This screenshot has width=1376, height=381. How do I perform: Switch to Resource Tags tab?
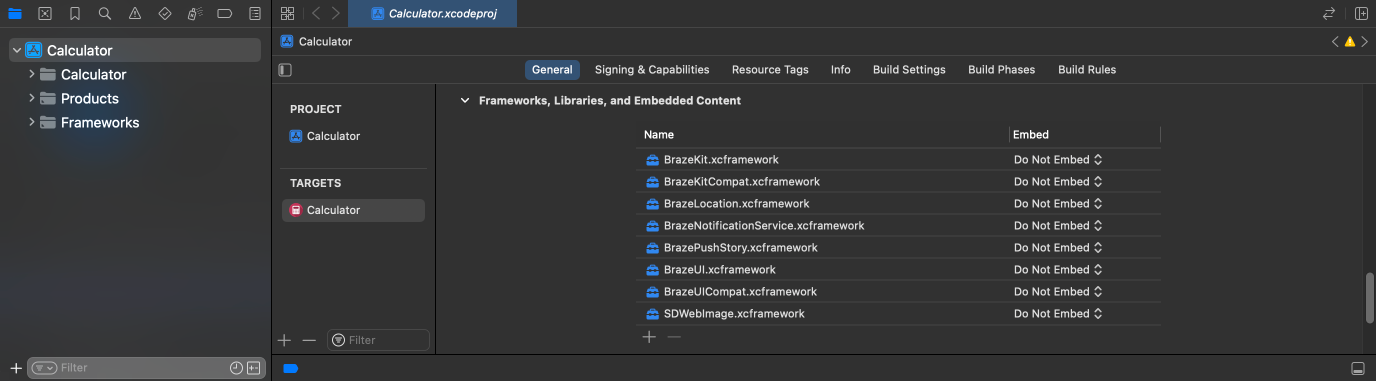(x=770, y=70)
